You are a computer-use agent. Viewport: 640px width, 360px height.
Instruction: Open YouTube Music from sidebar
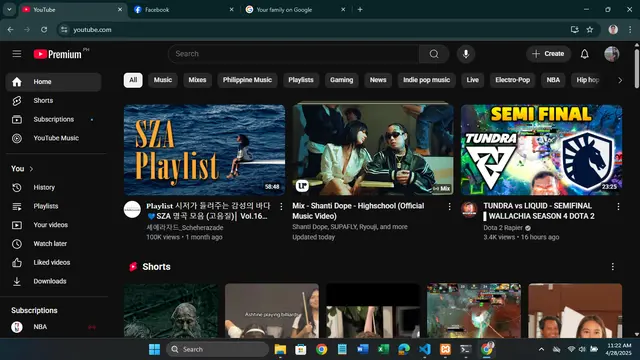pos(53,138)
